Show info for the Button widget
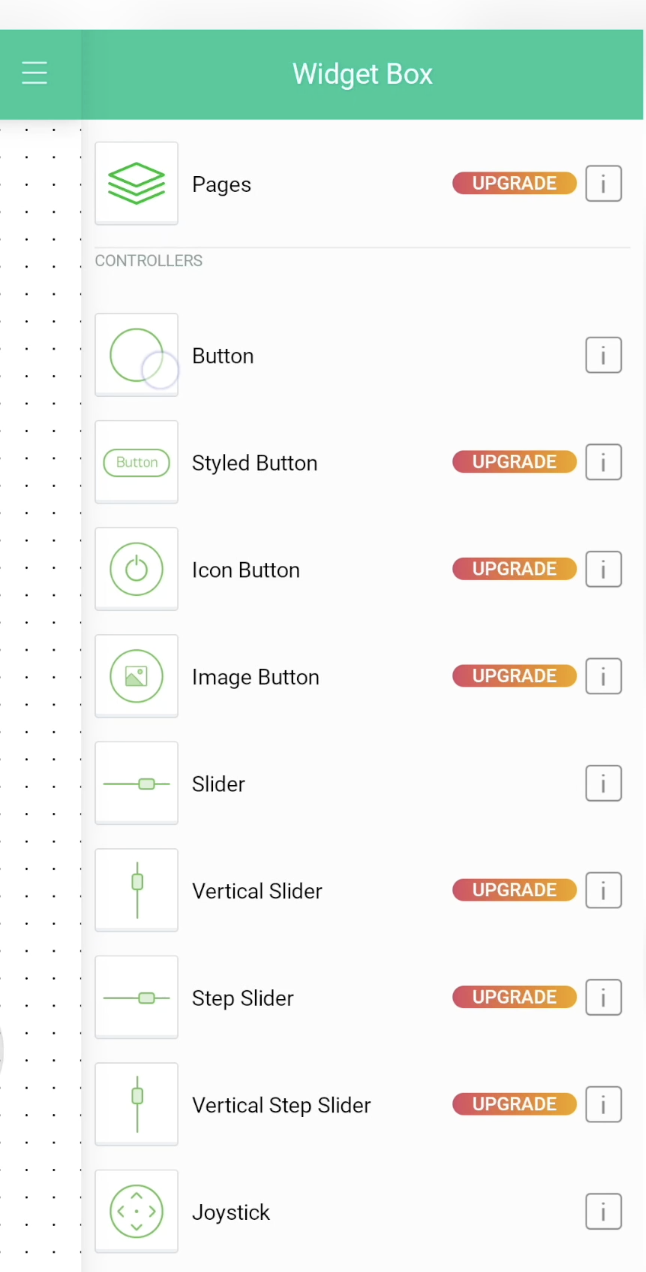 coord(603,355)
